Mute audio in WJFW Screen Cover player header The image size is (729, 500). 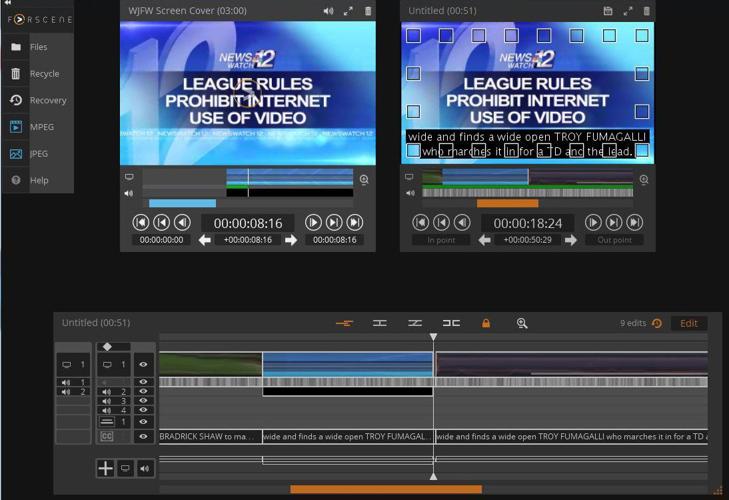pos(328,11)
